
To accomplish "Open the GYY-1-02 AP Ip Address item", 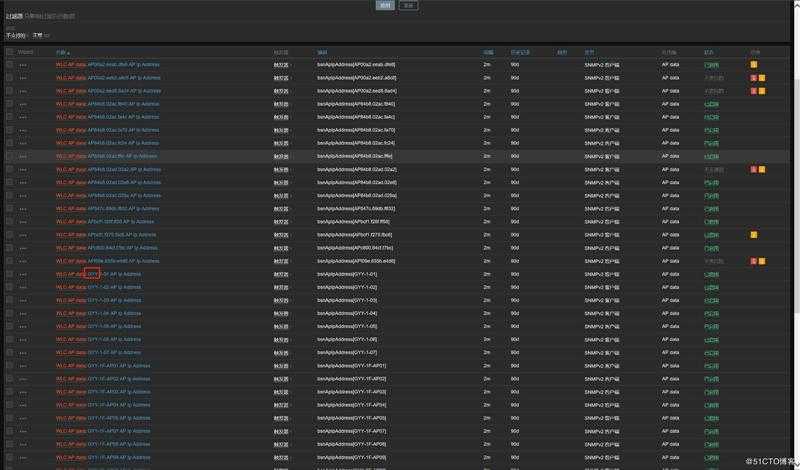I will (114, 287).
